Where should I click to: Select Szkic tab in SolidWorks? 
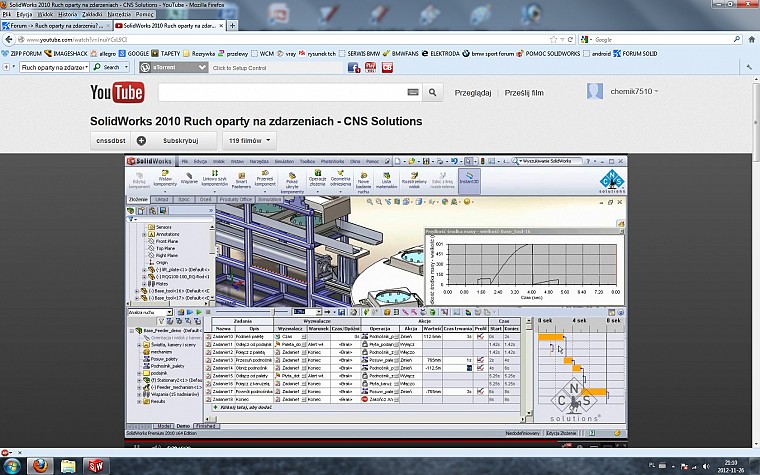click(x=184, y=200)
